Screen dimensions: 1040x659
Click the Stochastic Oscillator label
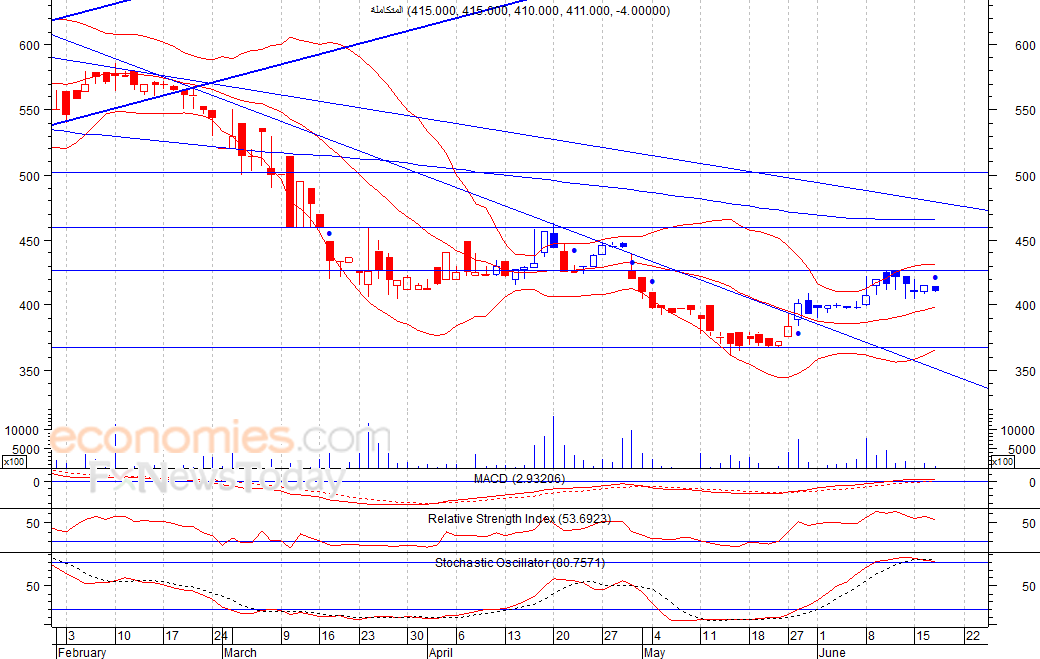tap(519, 563)
